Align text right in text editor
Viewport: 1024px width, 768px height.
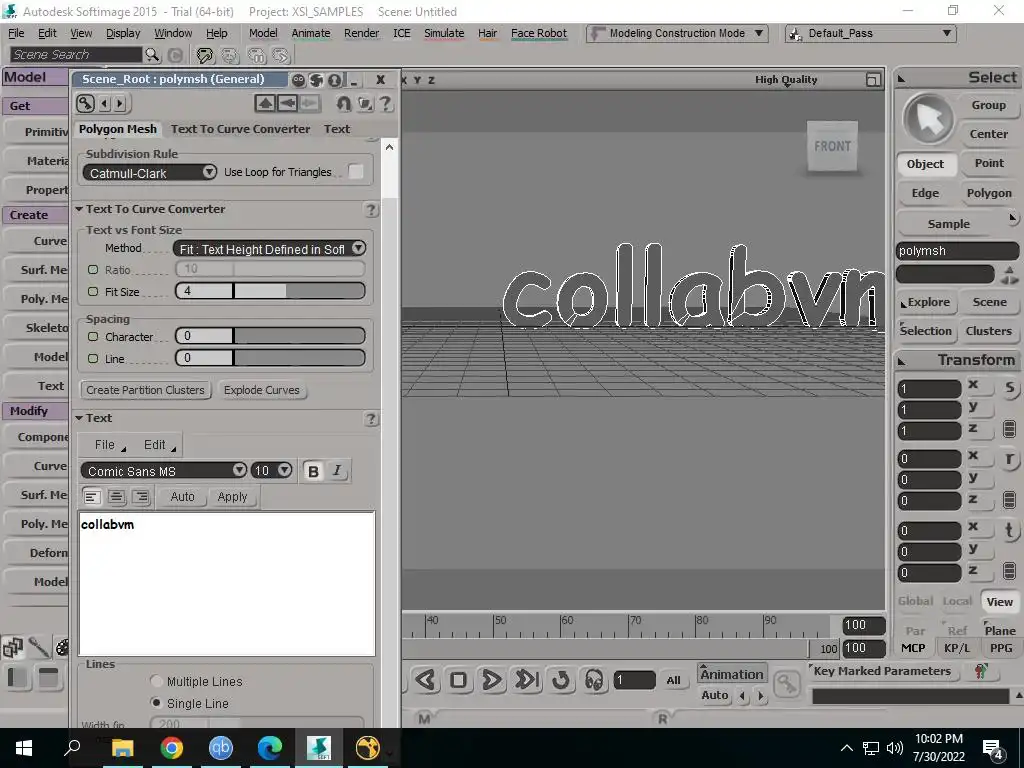pos(140,497)
